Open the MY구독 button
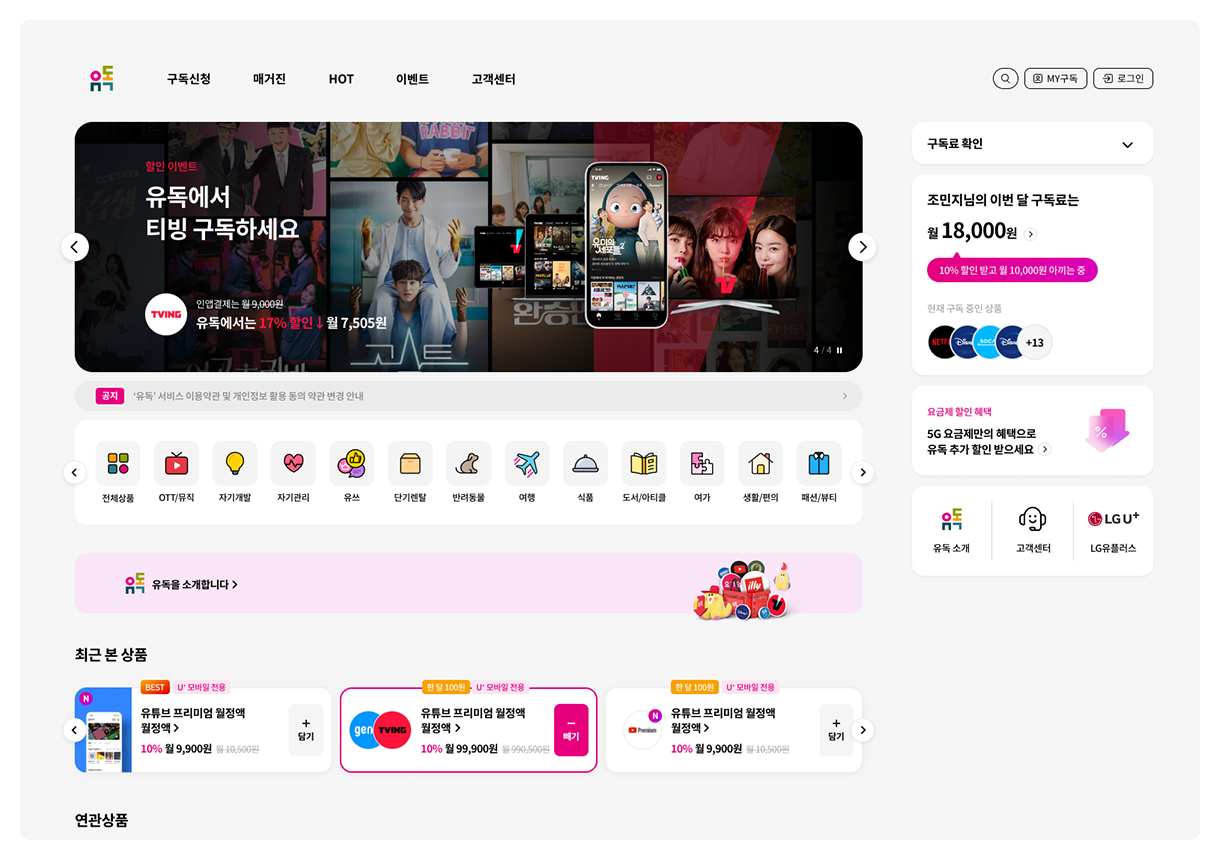Viewport: 1220px width, 860px height. pos(1055,78)
